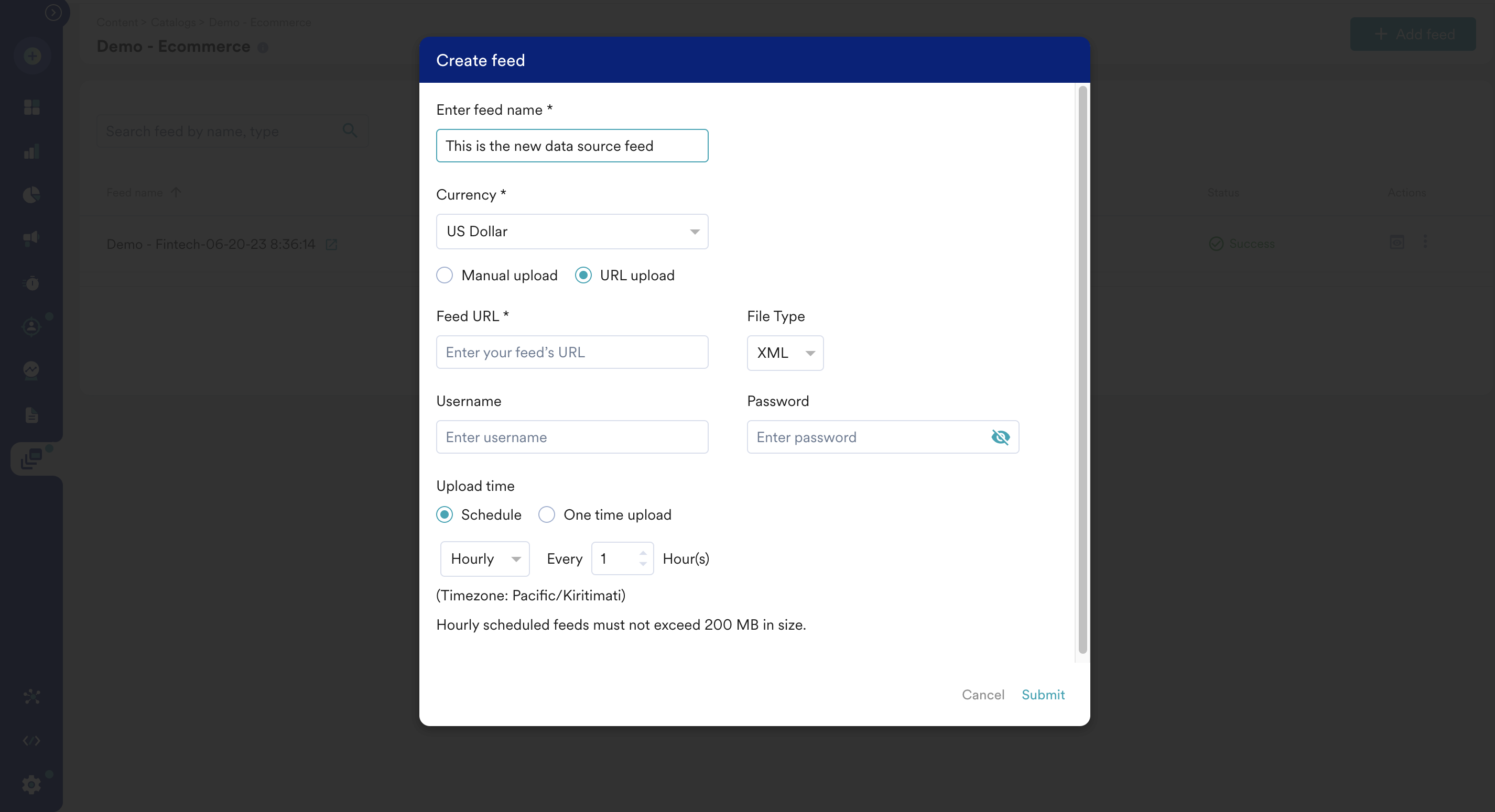Open the File Type XML dropdown
This screenshot has height=812, width=1495.
click(x=785, y=353)
